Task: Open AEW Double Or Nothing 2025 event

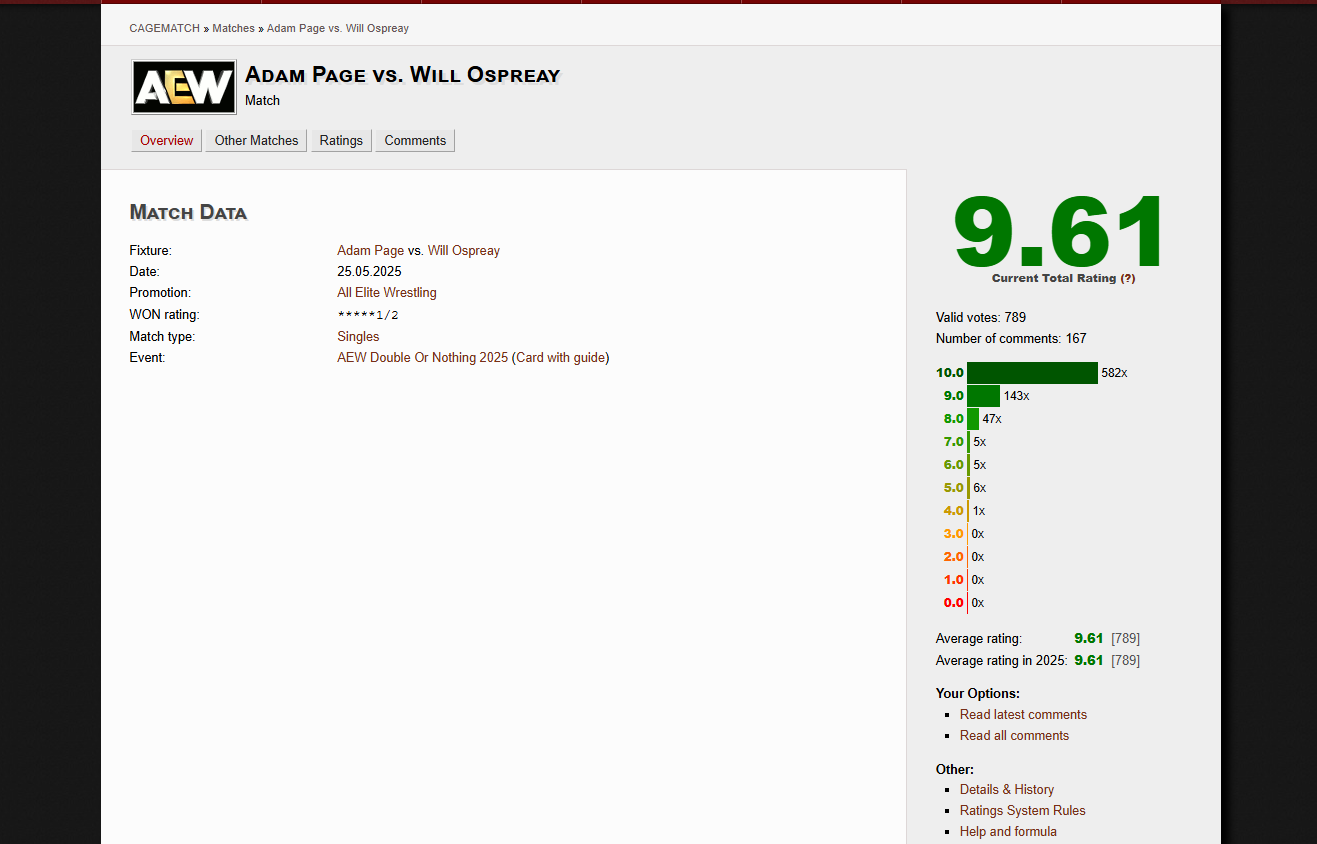Action: coord(423,358)
